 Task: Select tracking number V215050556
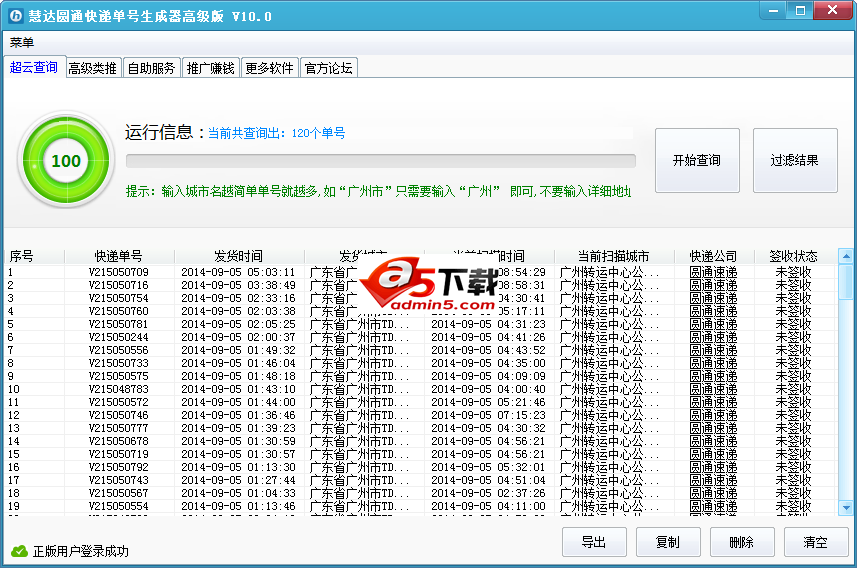(119, 350)
